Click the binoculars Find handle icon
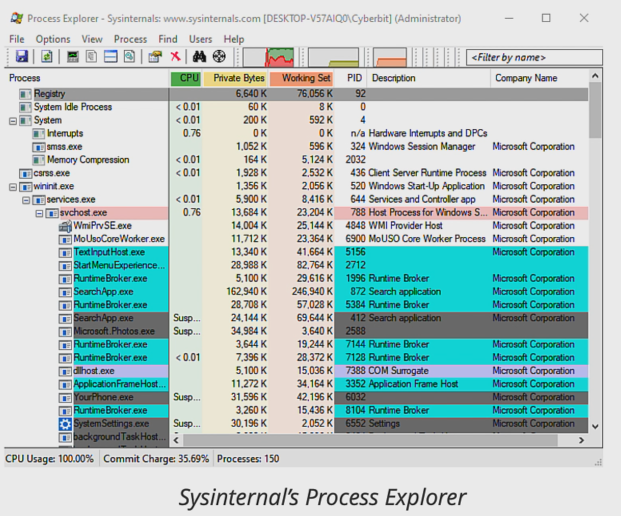621x516 pixels. (199, 57)
